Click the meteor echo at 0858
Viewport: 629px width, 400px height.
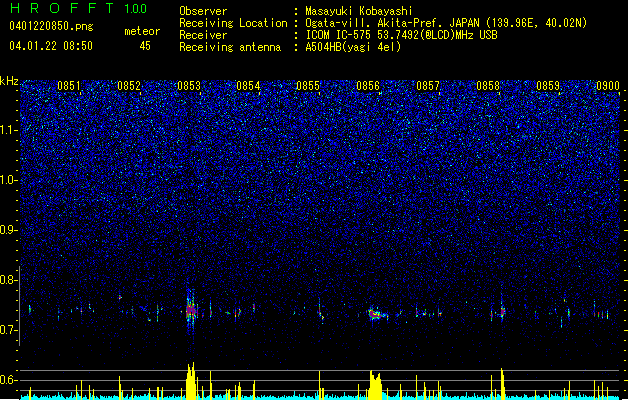pos(501,311)
